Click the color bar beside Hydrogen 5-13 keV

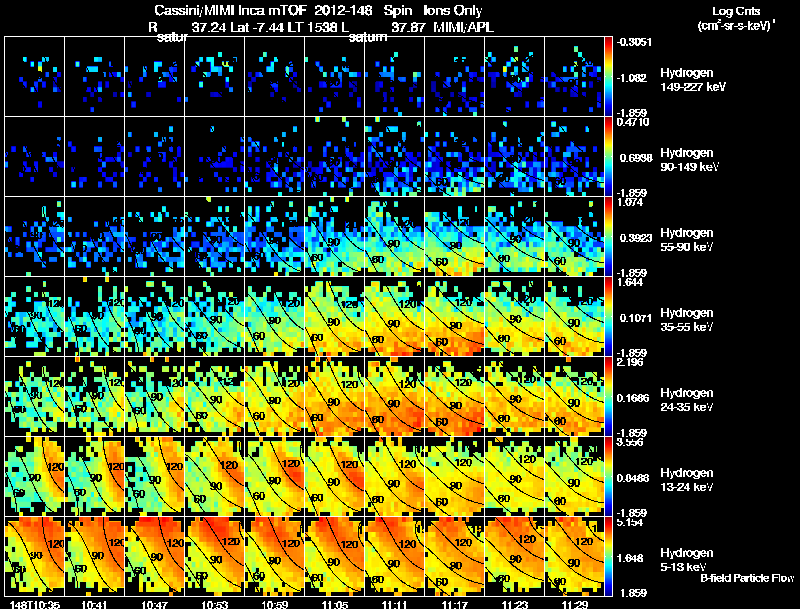pos(608,556)
